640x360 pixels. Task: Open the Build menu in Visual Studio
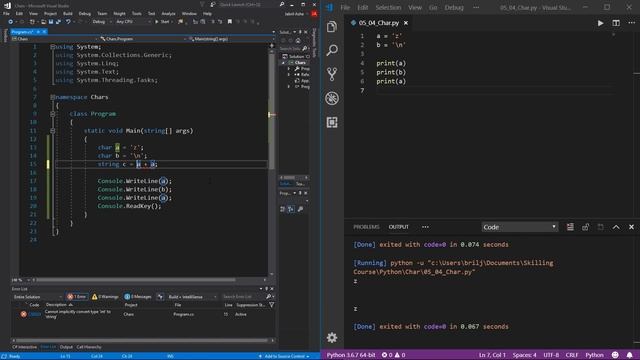pos(68,13)
